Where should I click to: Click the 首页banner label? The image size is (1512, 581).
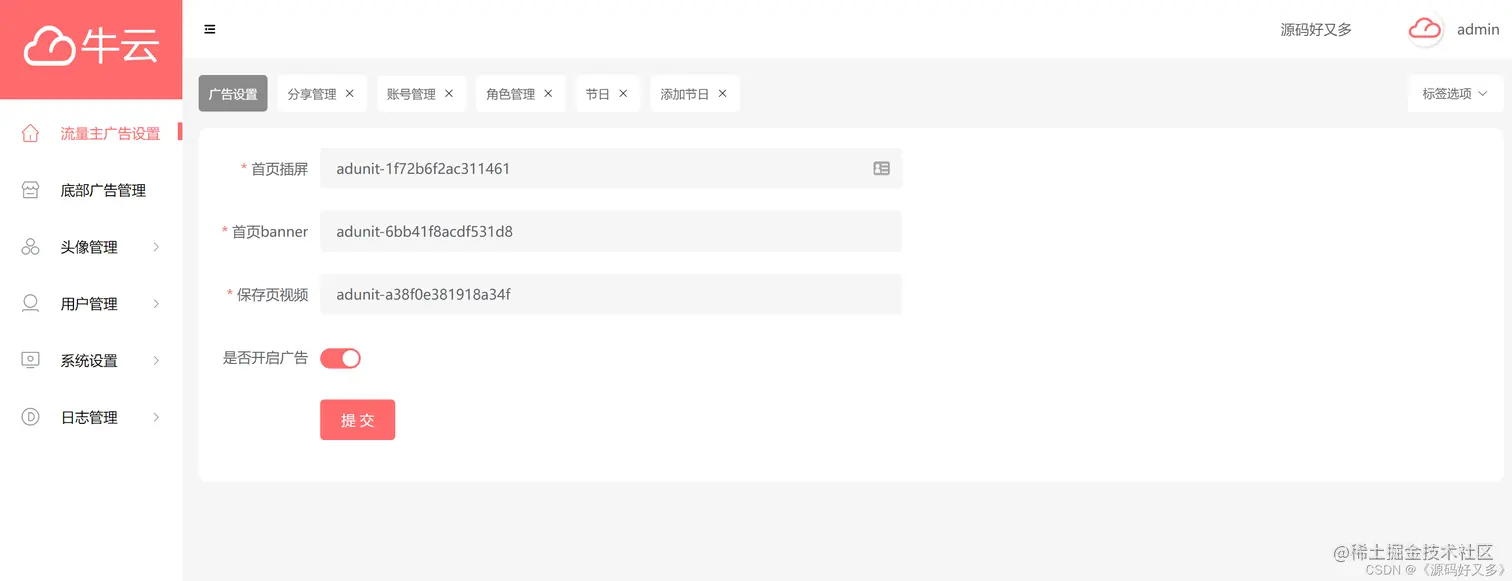click(x=270, y=231)
